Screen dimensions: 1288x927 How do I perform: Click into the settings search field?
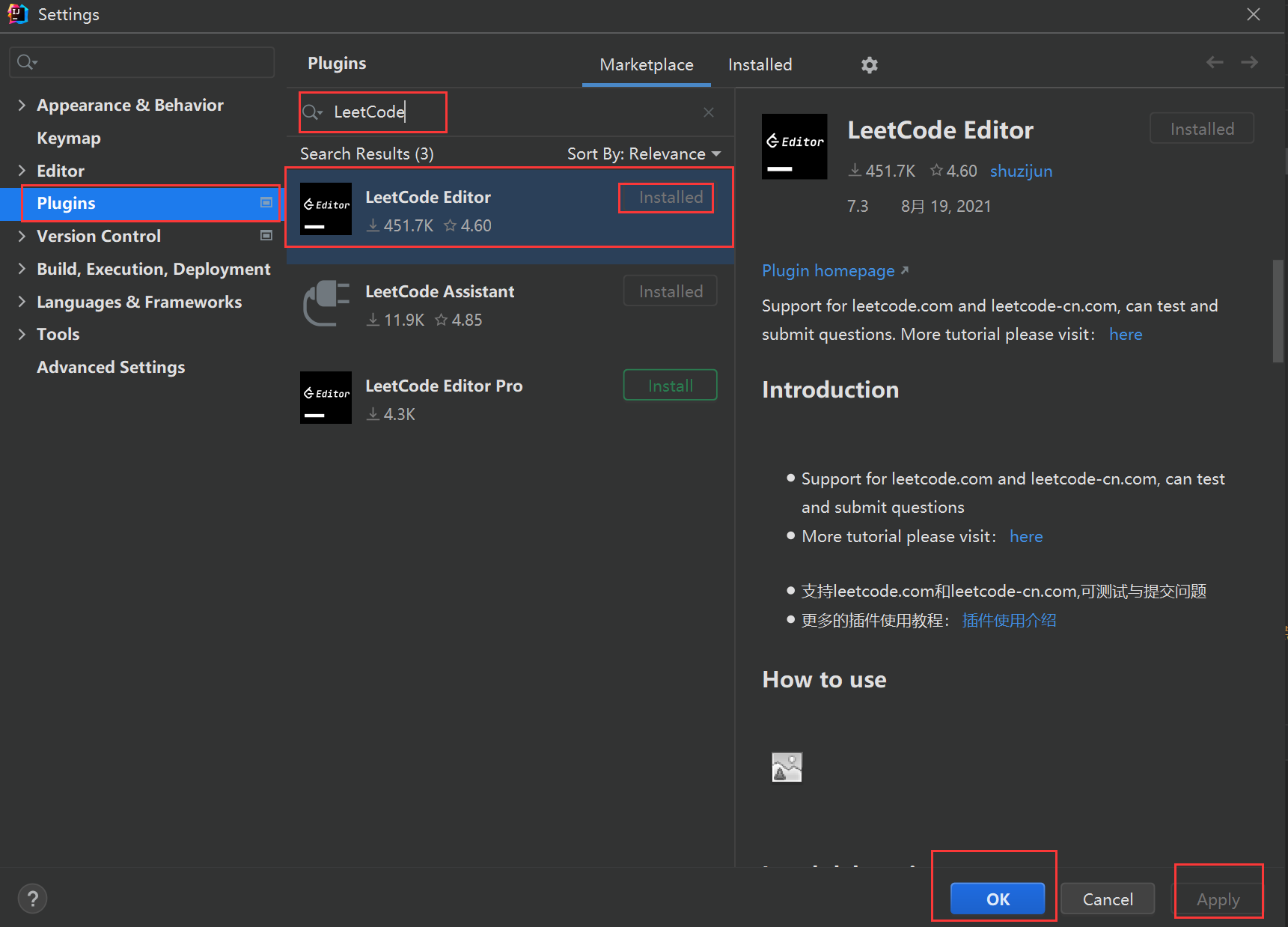coord(141,62)
